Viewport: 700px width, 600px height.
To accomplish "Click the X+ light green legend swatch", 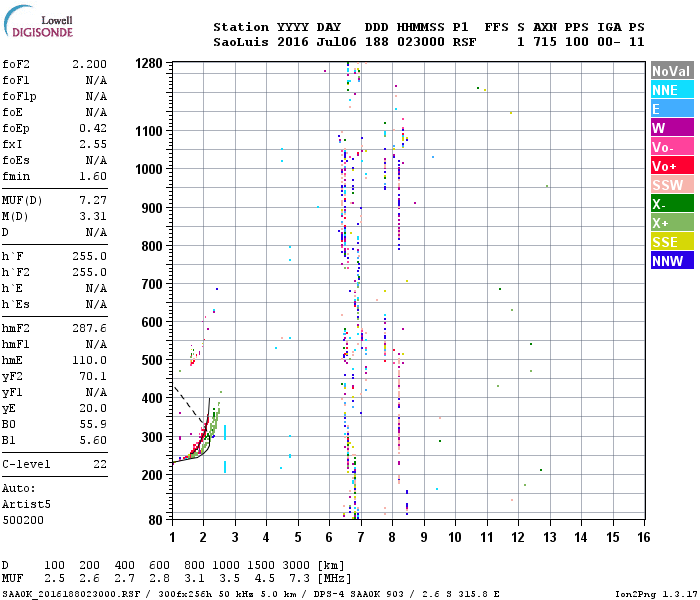I will point(672,223).
